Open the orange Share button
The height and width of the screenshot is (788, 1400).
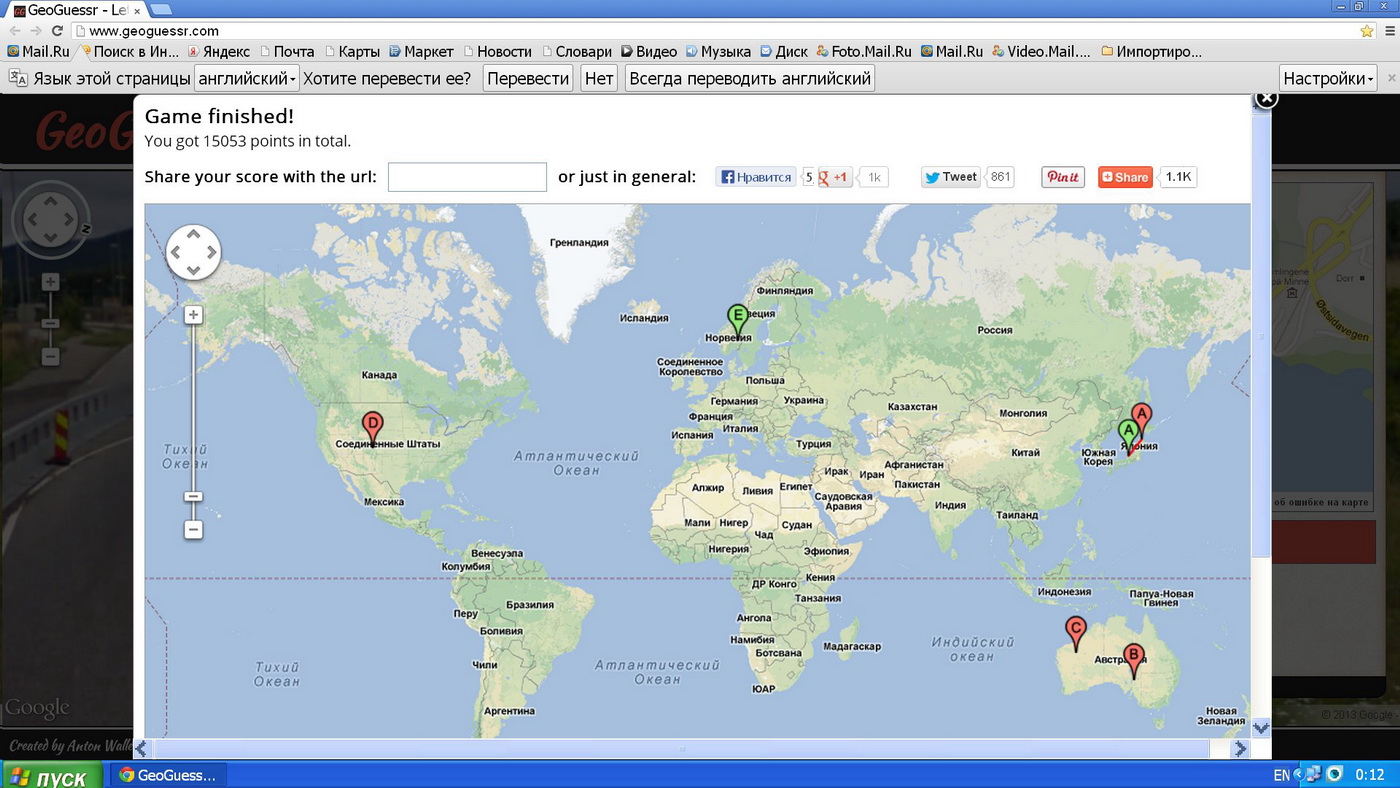pos(1125,177)
